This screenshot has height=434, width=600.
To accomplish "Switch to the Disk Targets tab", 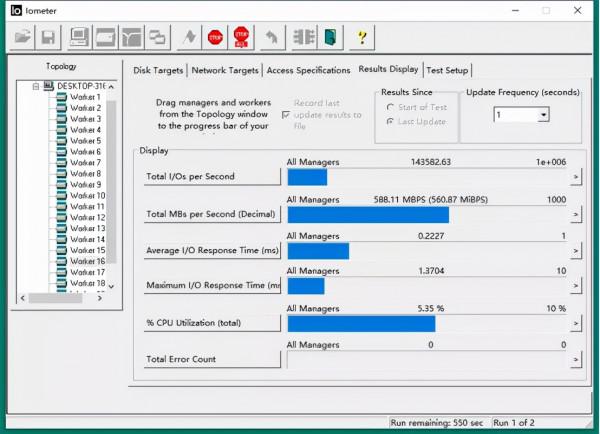I will pos(160,70).
